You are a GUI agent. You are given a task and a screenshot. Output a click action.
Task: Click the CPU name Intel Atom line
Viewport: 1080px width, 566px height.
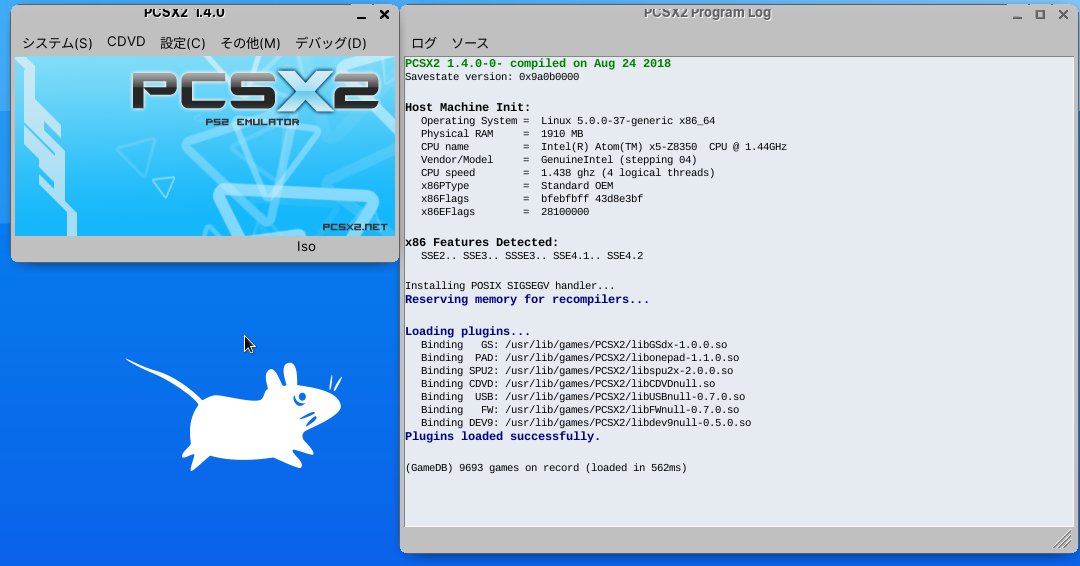(604, 147)
